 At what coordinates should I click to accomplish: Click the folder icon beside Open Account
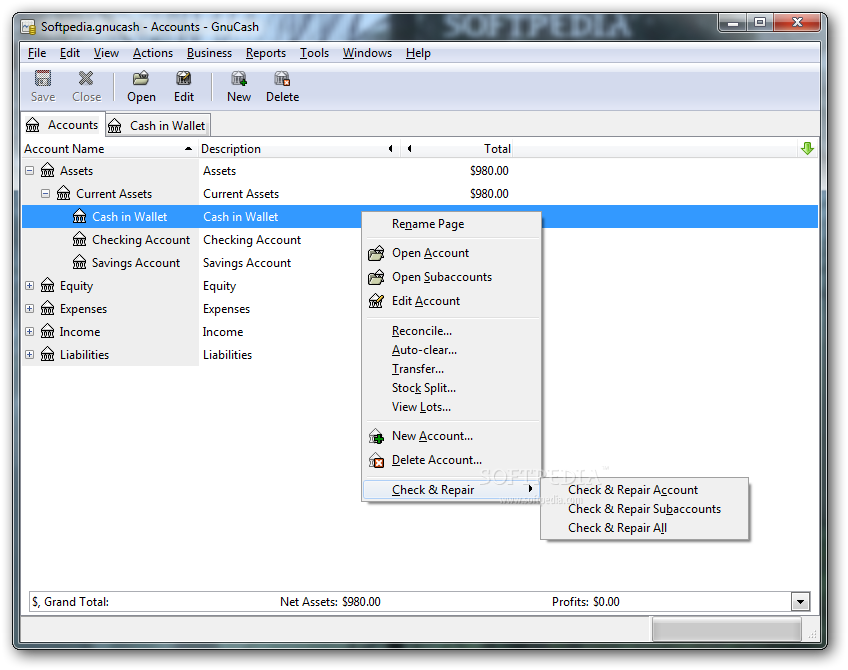pyautogui.click(x=376, y=253)
